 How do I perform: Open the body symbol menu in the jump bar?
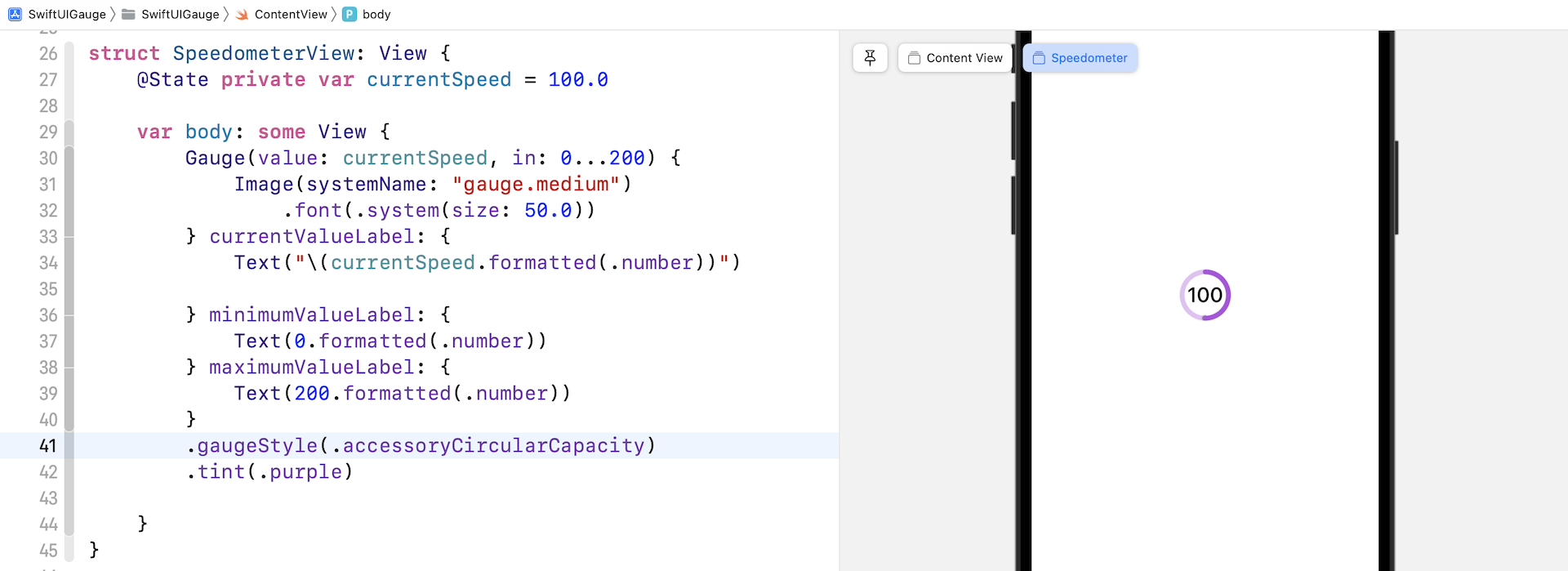376,14
